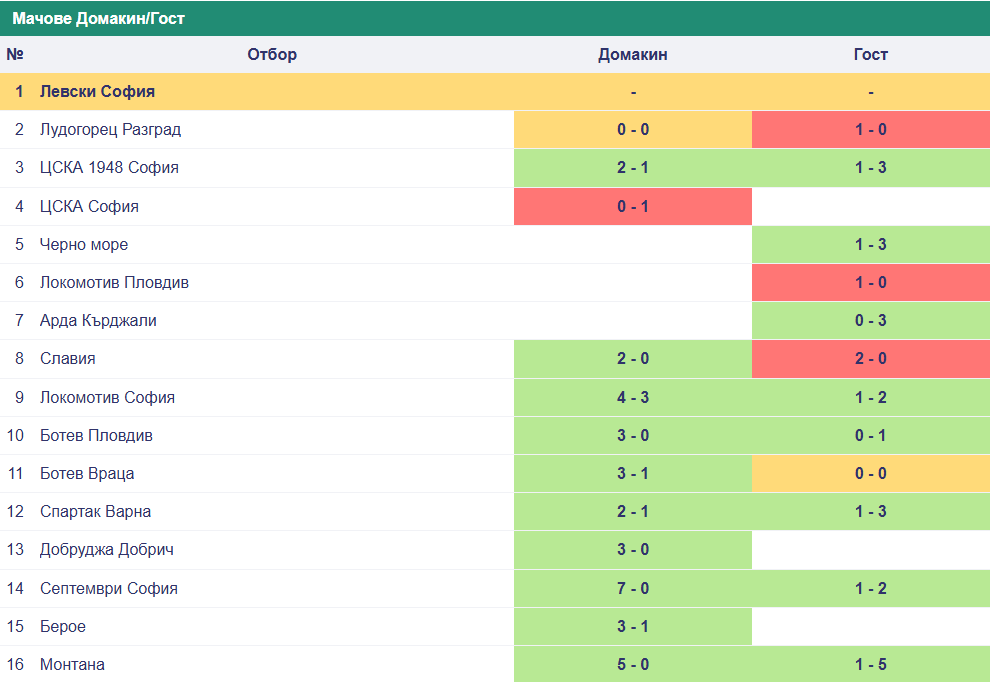Click Добруджа Добрич home result 3 - 0

coord(633,549)
